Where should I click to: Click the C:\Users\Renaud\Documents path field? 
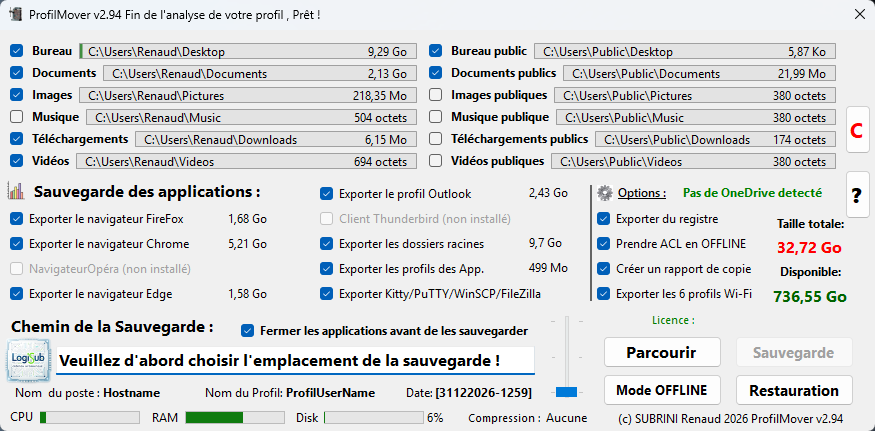(x=260, y=73)
